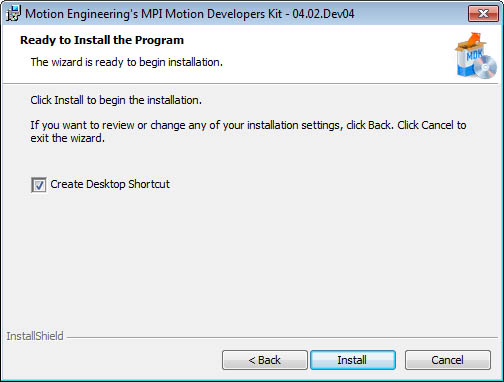Click the wizard is ready subtitle text
The width and height of the screenshot is (504, 382).
(x=127, y=62)
